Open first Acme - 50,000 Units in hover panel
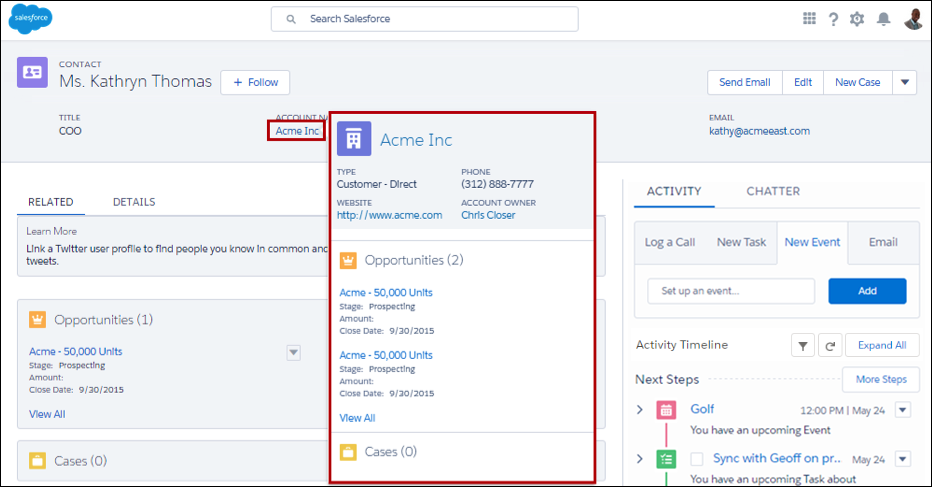 (x=386, y=293)
